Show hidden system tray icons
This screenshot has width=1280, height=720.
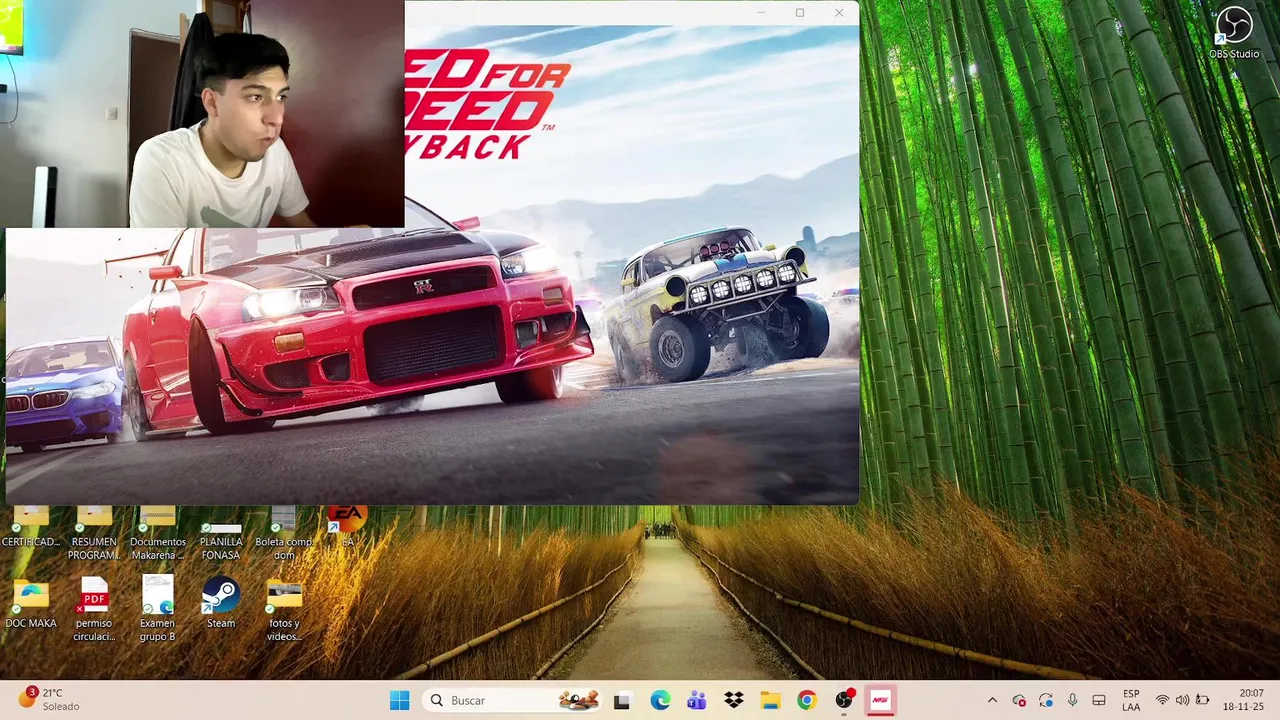pos(992,700)
